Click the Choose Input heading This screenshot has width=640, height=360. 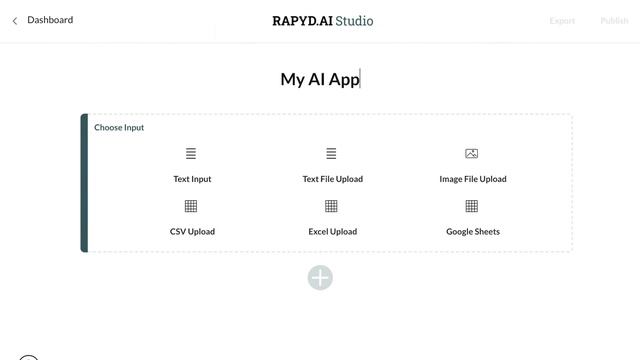tap(119, 127)
